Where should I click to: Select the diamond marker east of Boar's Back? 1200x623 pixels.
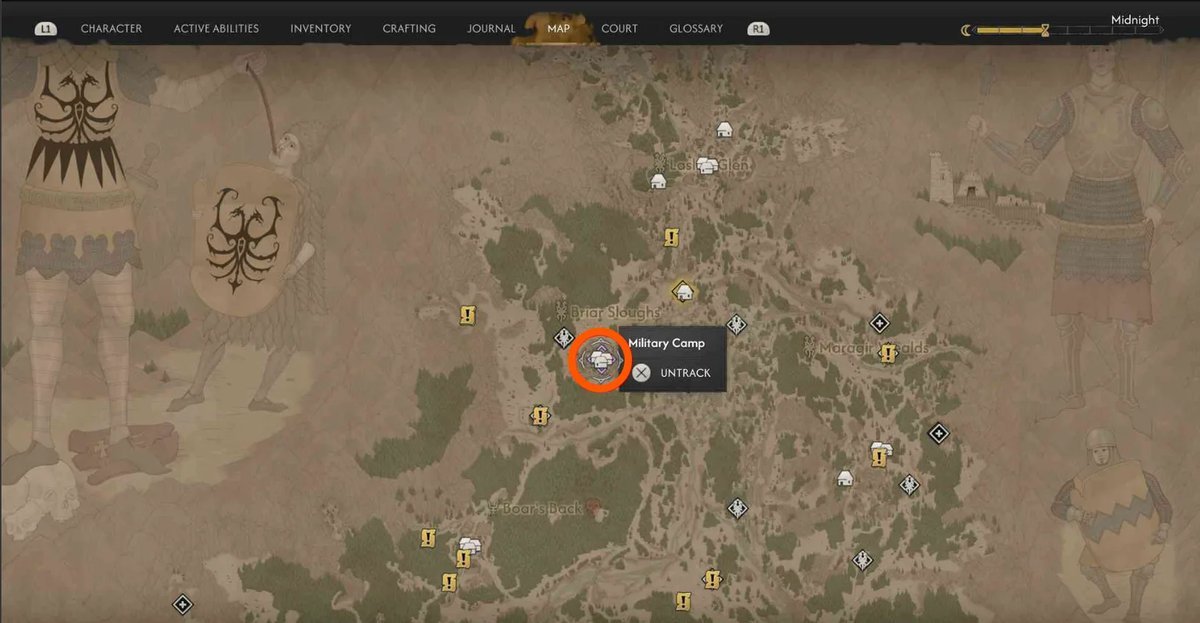pyautogui.click(x=738, y=509)
